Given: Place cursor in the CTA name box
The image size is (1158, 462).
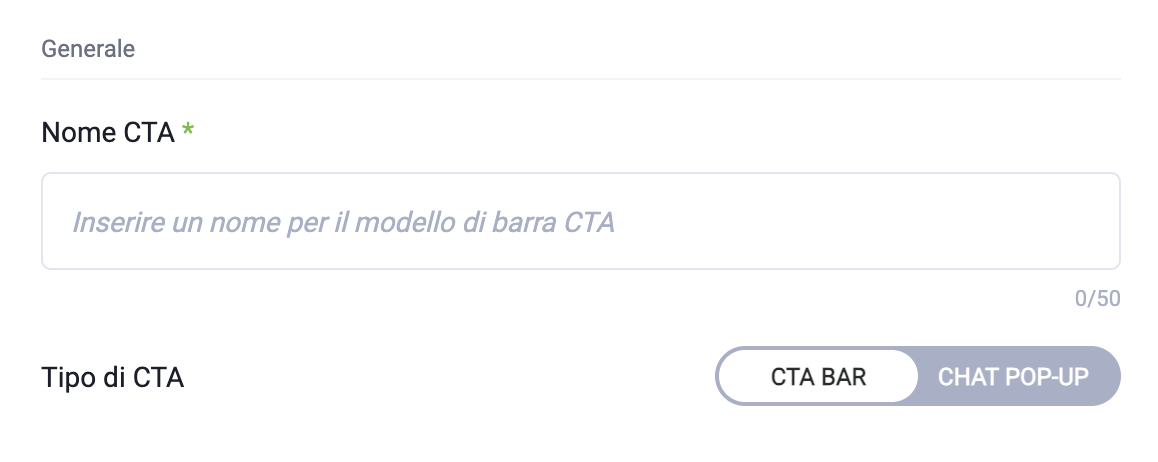Looking at the screenshot, I should 580,221.
